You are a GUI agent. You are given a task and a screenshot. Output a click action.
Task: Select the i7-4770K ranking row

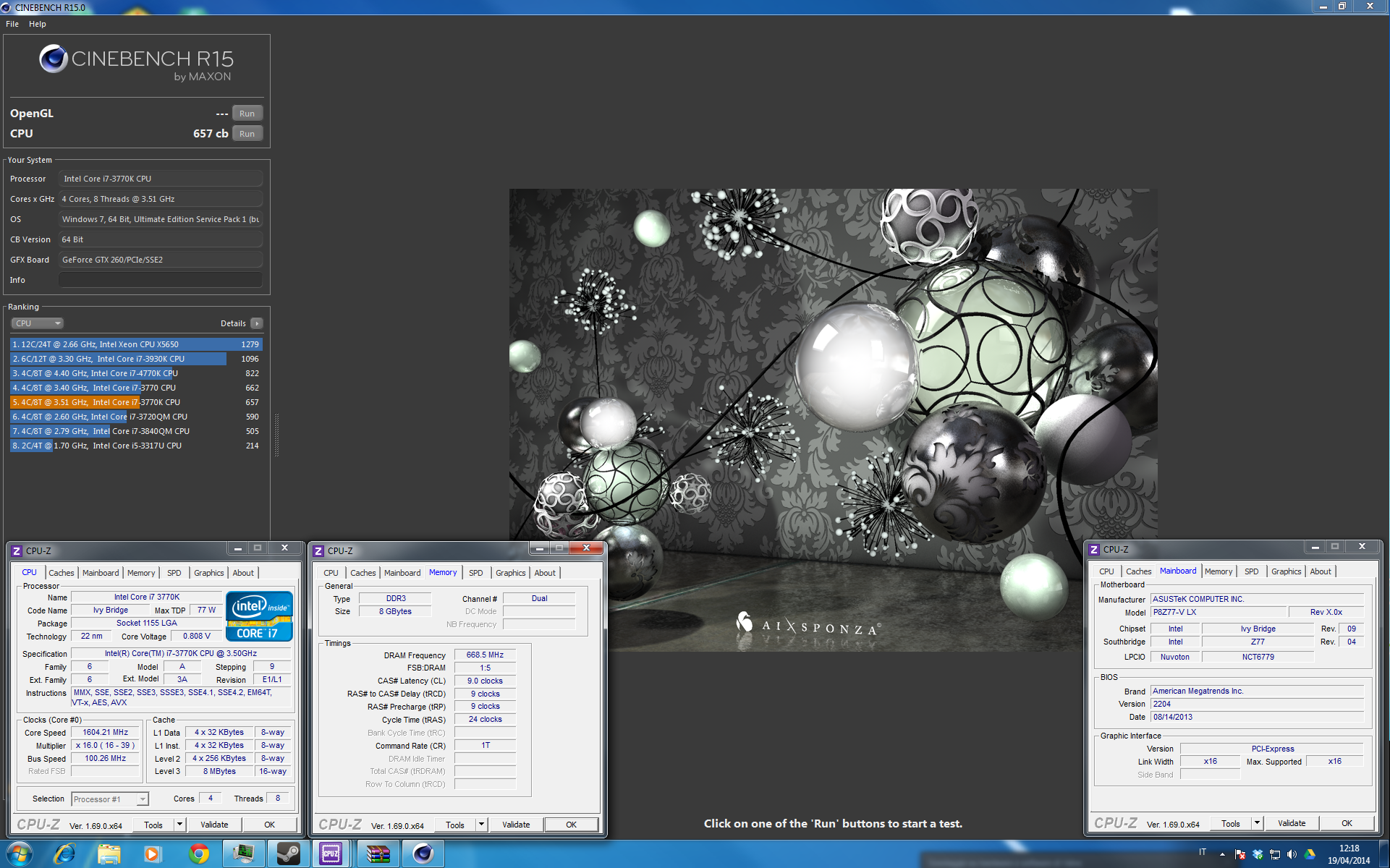click(136, 373)
